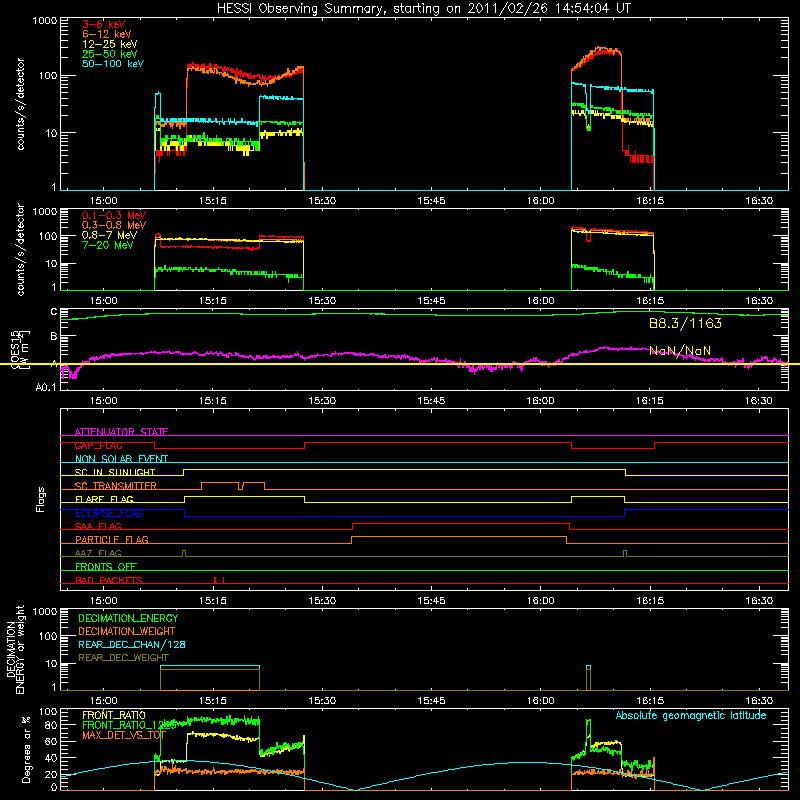Image resolution: width=800 pixels, height=800 pixels.
Task: Select the red 3-6 keV legend label
Action: (x=103, y=24)
